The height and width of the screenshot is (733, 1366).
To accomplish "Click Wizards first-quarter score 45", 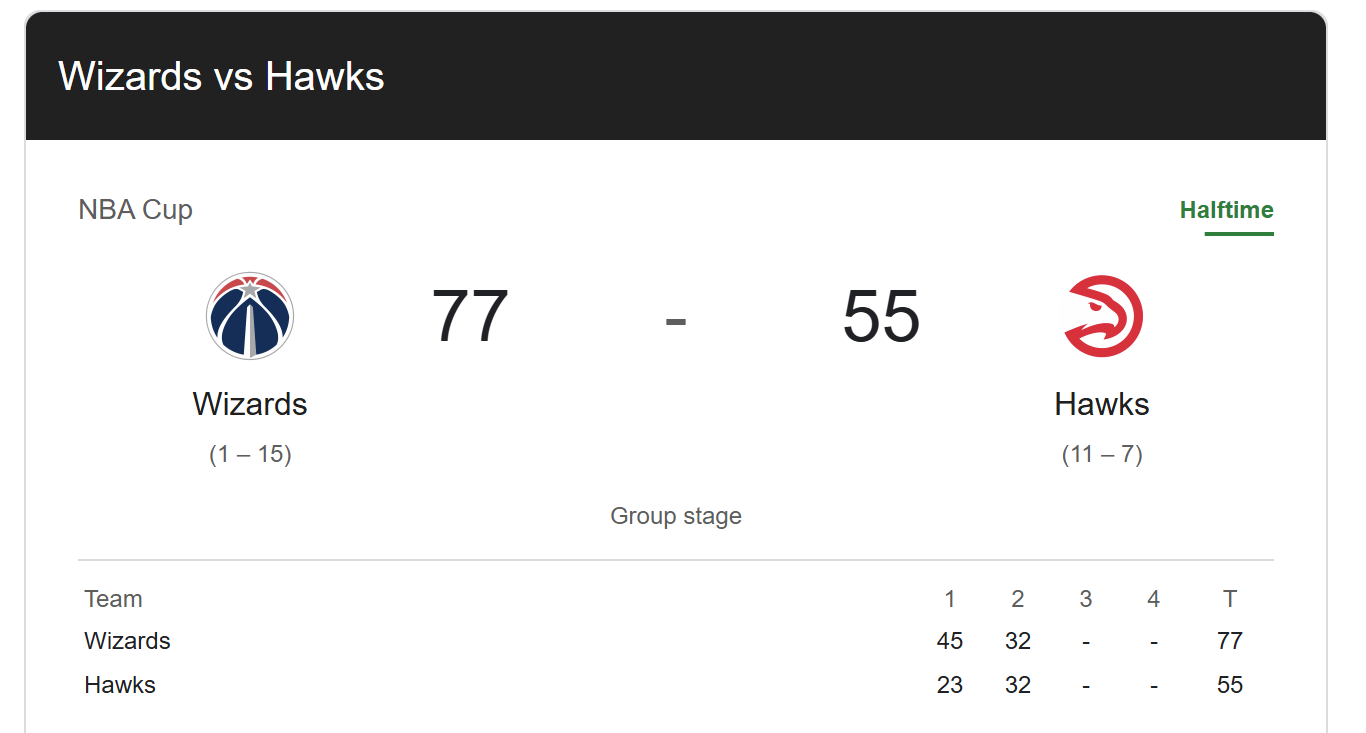I will tap(950, 641).
